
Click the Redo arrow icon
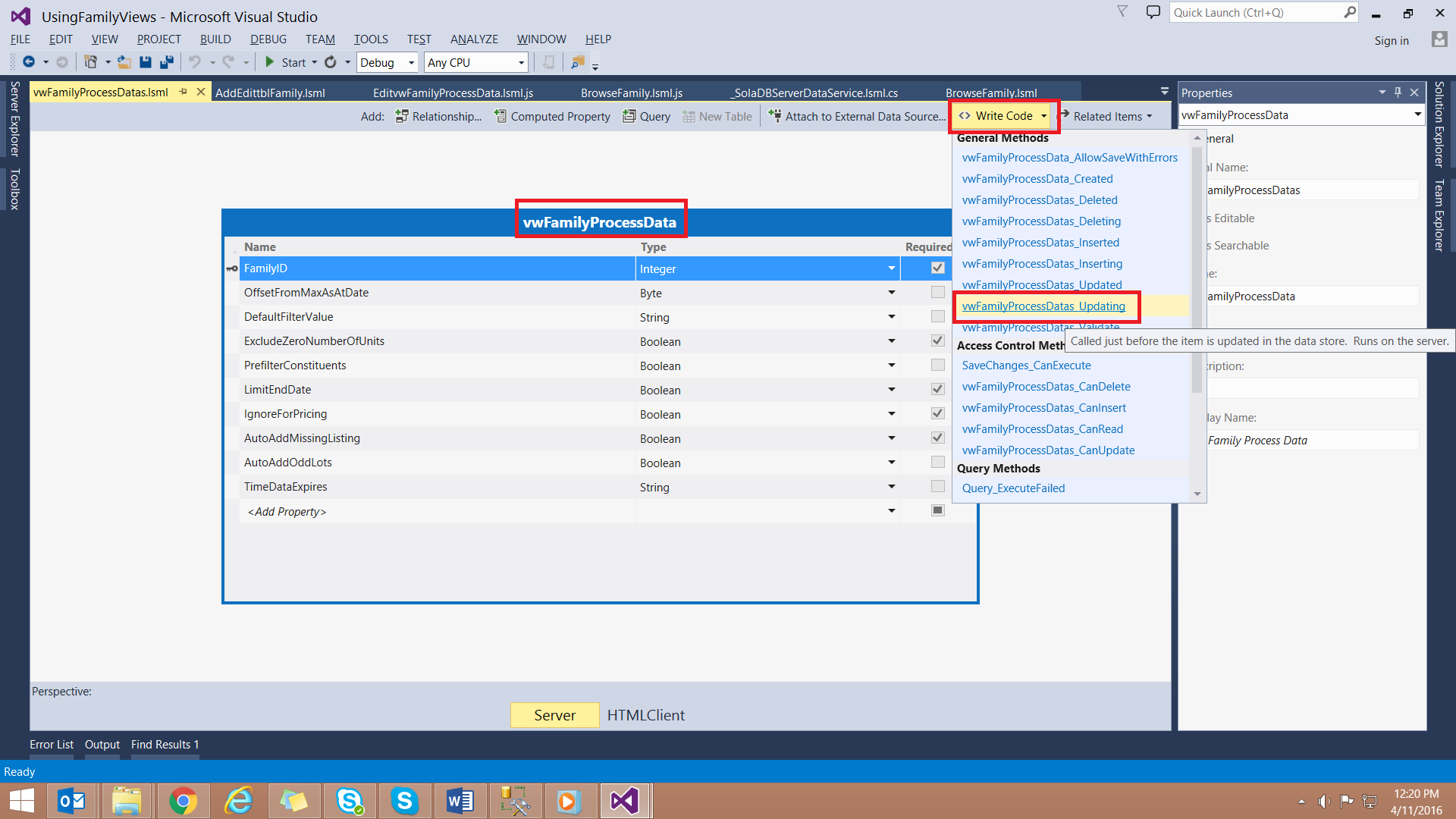pos(228,62)
